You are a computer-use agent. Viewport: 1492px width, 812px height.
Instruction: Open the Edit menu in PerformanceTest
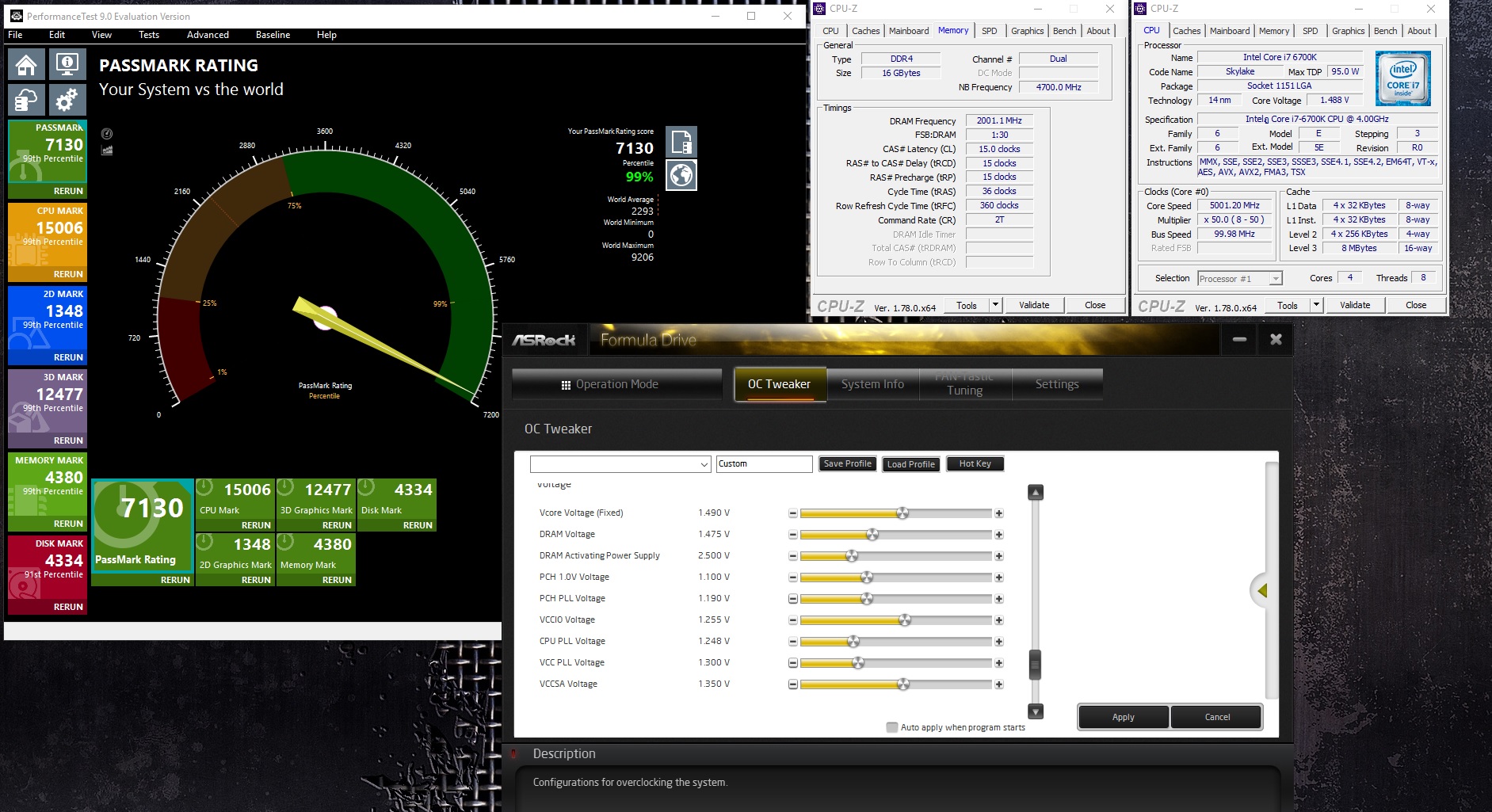pos(57,35)
